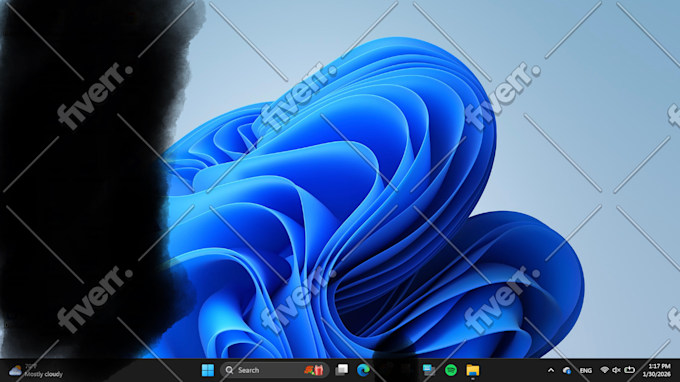Open Task View from the taskbar

(x=342, y=370)
